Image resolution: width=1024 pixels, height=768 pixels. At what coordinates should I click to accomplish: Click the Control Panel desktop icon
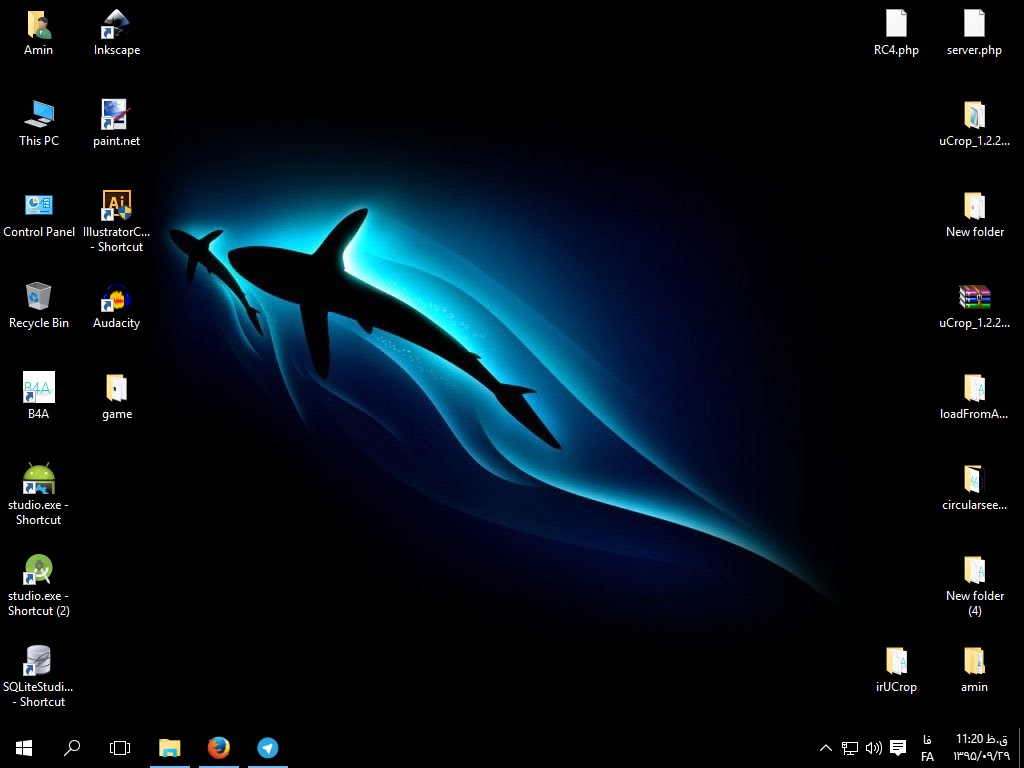tap(38, 207)
